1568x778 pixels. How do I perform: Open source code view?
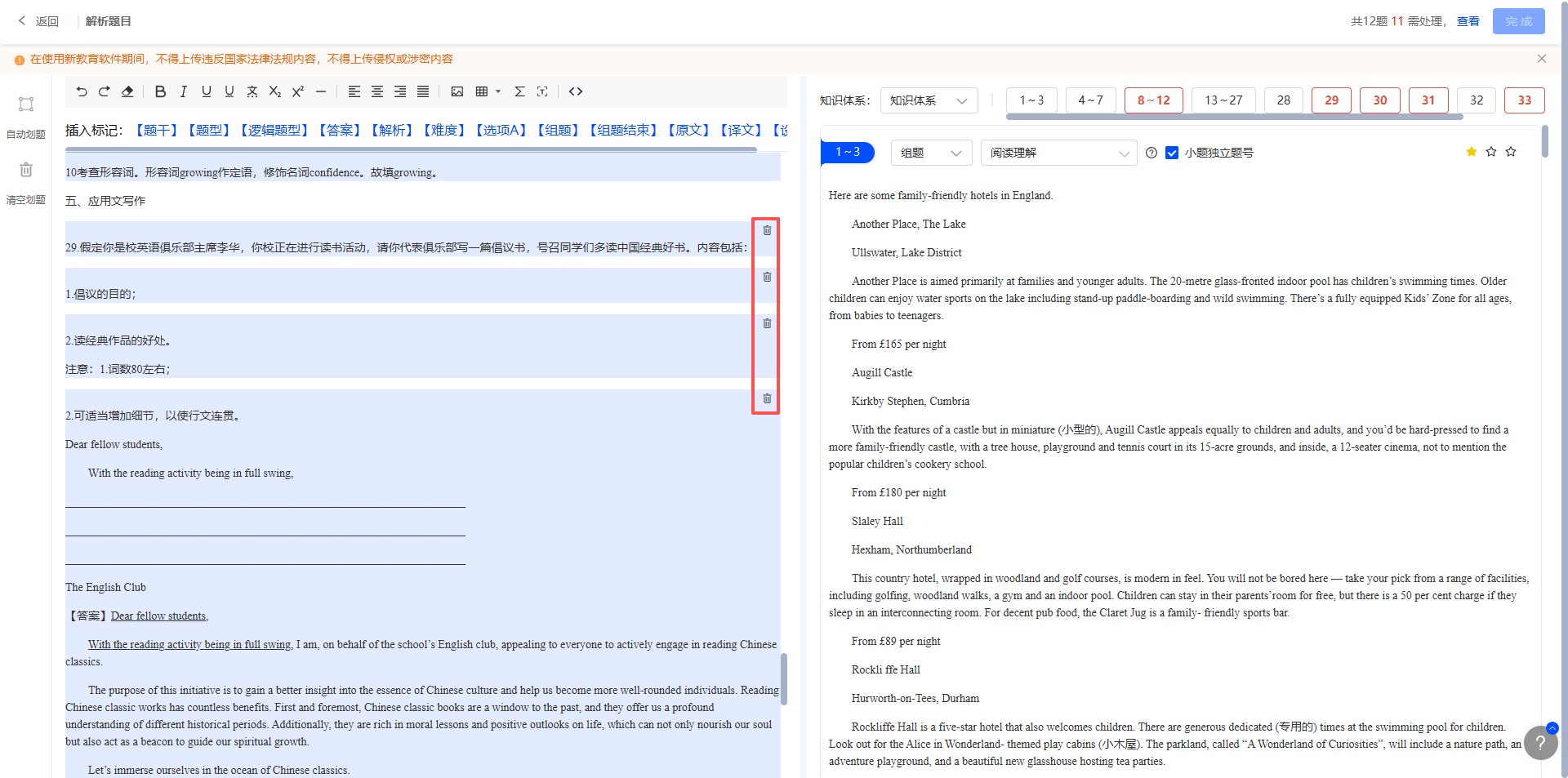click(576, 91)
